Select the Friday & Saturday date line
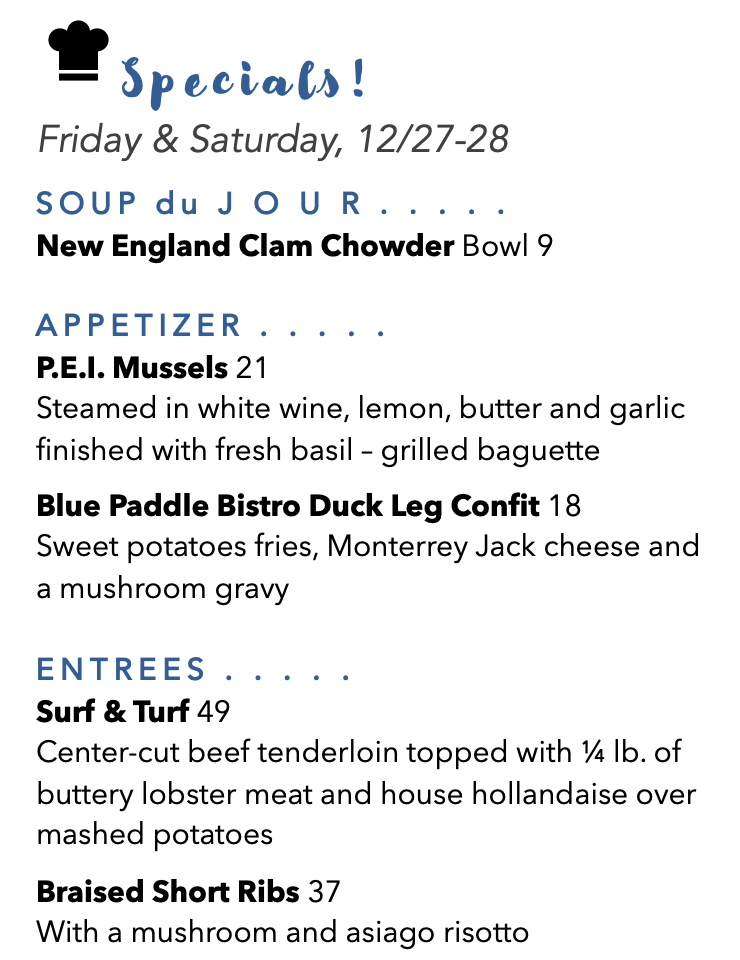 [x=273, y=140]
